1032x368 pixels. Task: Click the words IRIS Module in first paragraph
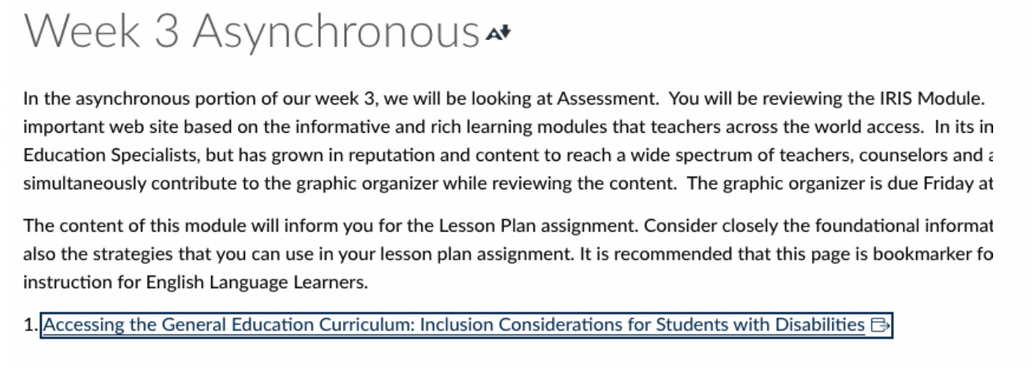(932, 99)
